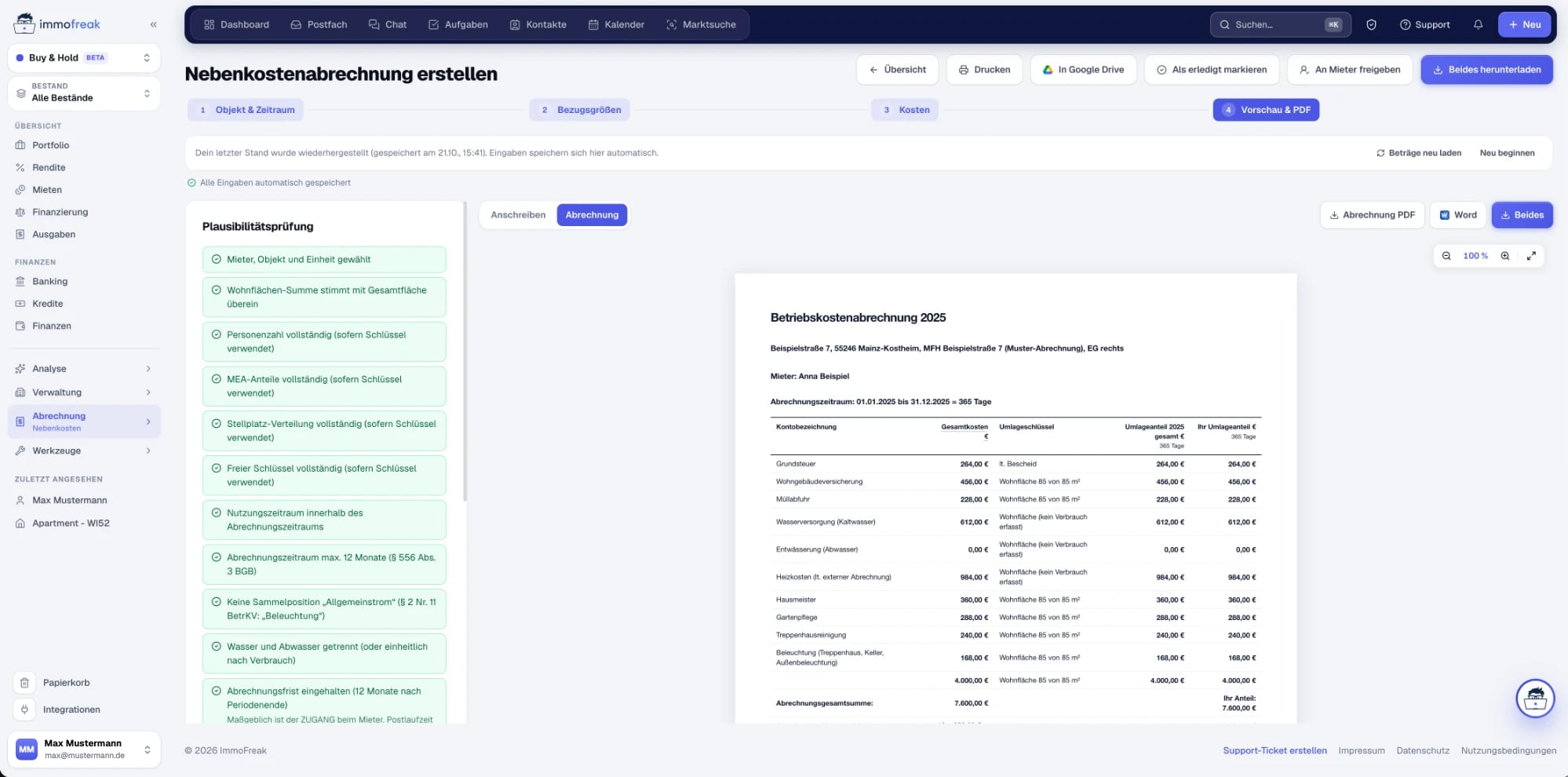Go to step 2 Bezugsgrößen
This screenshot has width=1568, height=777.
[x=580, y=110]
